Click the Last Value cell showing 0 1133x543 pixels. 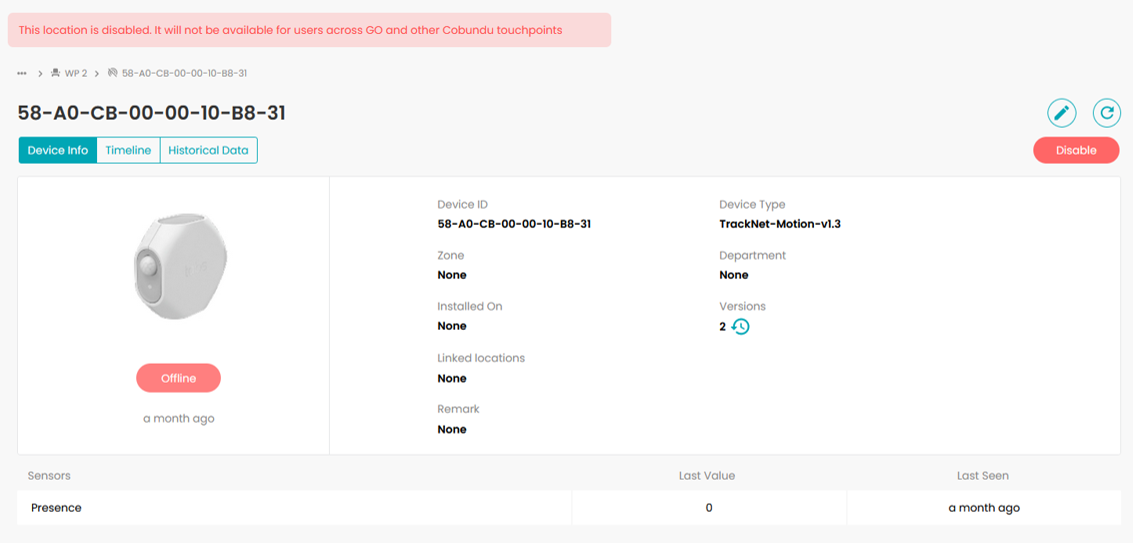pos(709,508)
